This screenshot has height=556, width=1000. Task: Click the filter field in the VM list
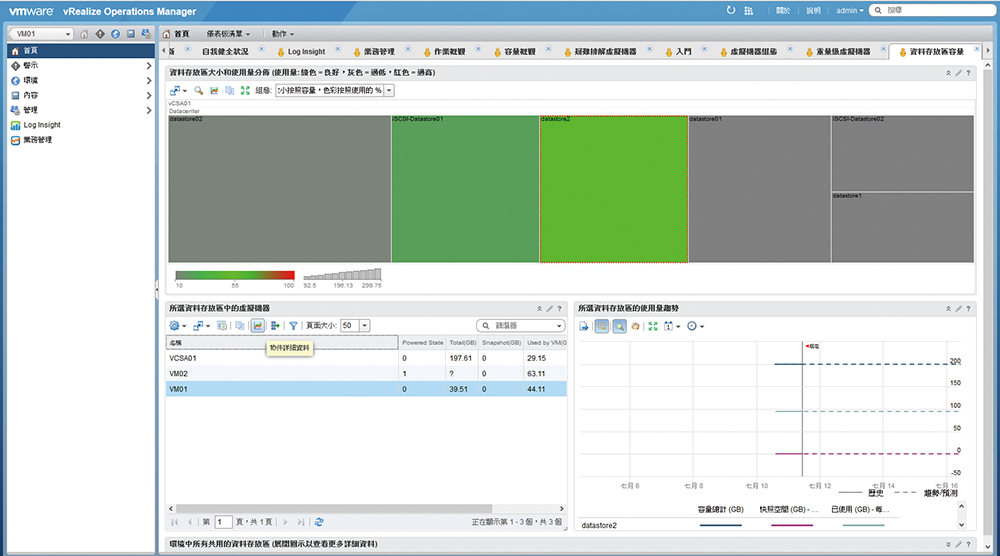(520, 326)
